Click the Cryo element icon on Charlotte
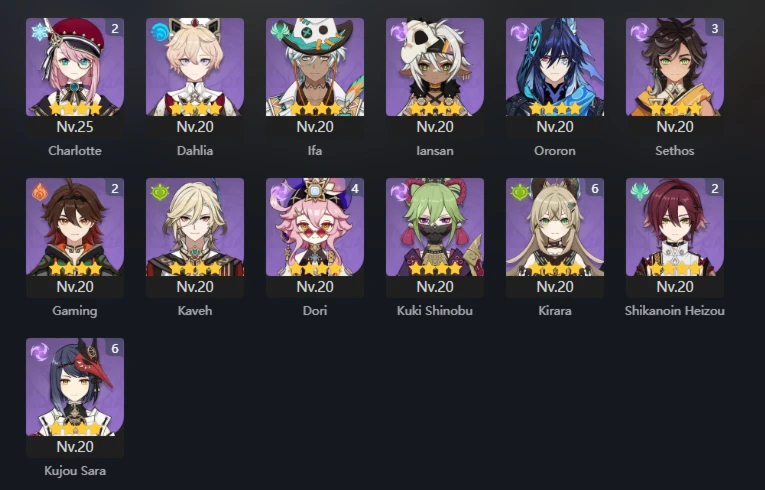The width and height of the screenshot is (765, 490). click(40, 32)
